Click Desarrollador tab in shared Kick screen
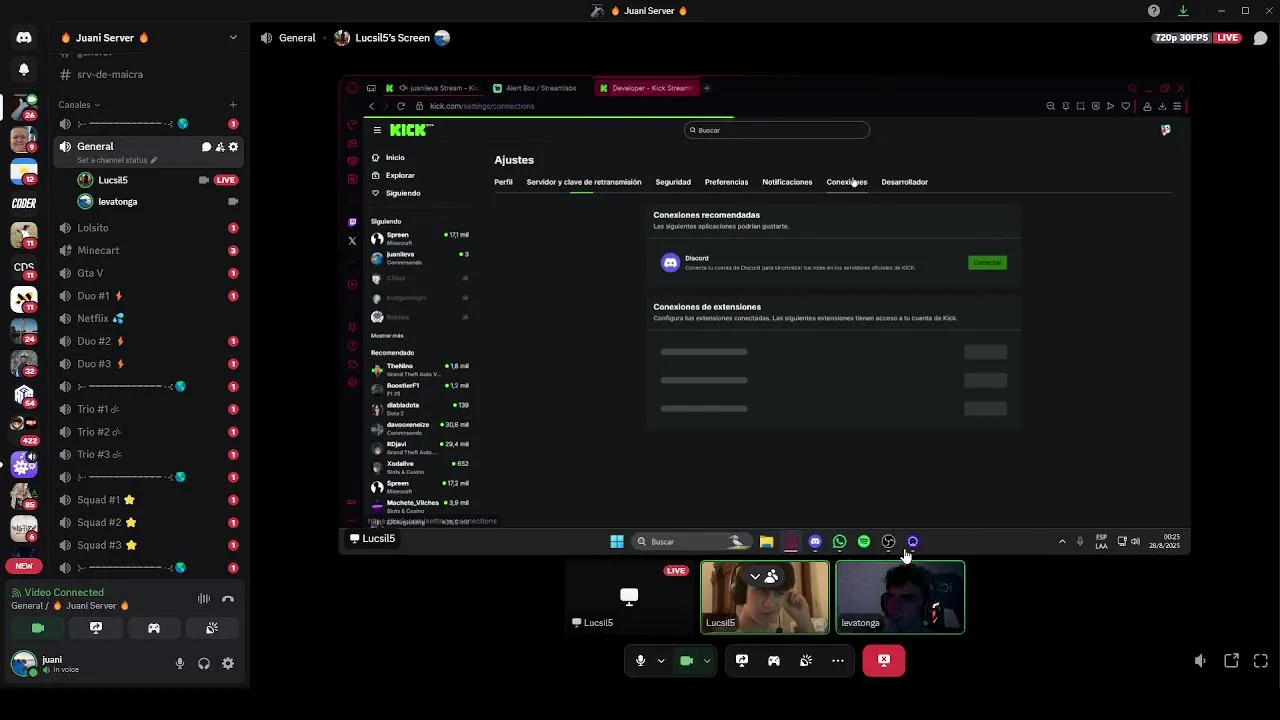The width and height of the screenshot is (1280, 720). click(x=905, y=182)
